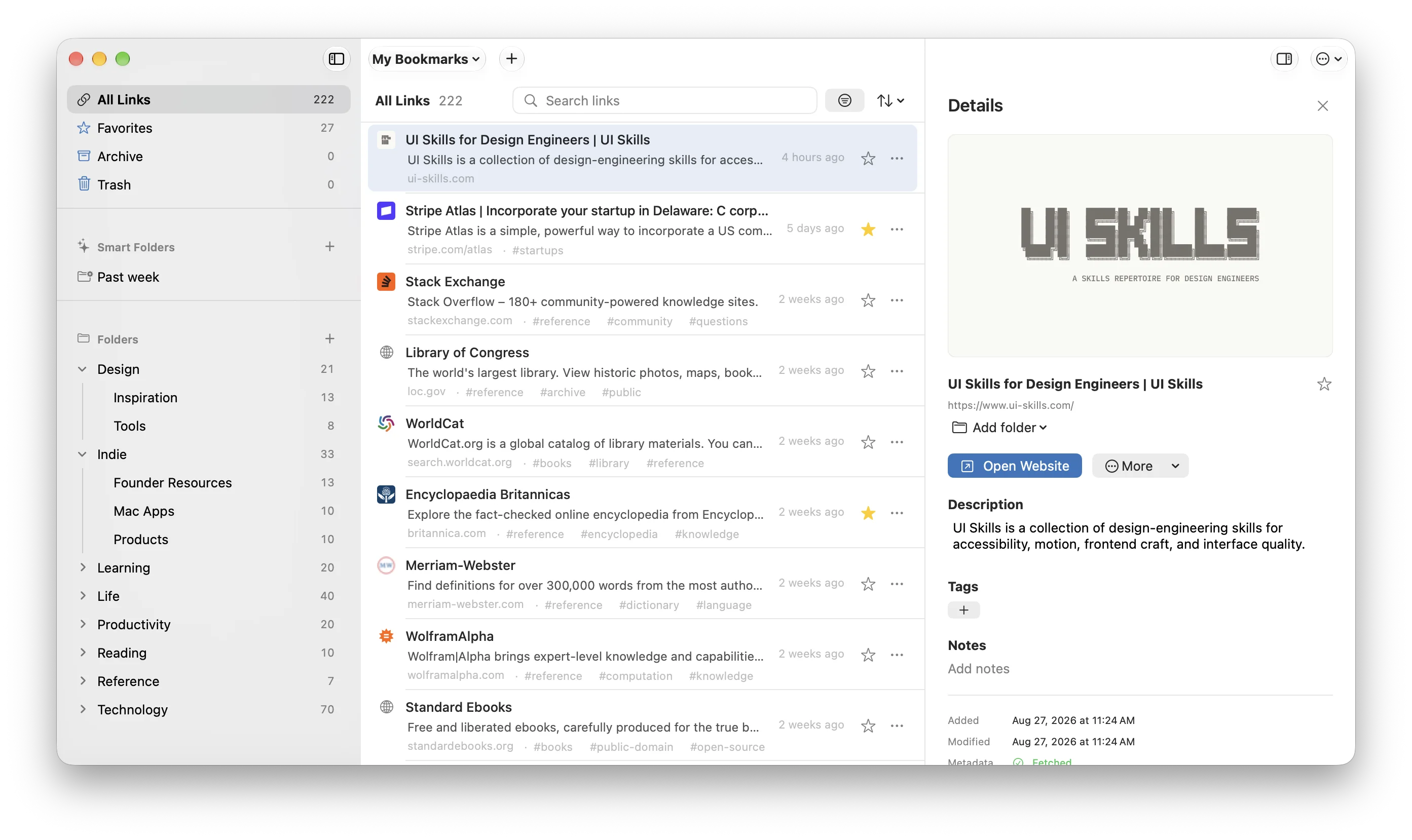The height and width of the screenshot is (840, 1412).
Task: Open the sort order dropdown
Action: pyautogui.click(x=890, y=101)
